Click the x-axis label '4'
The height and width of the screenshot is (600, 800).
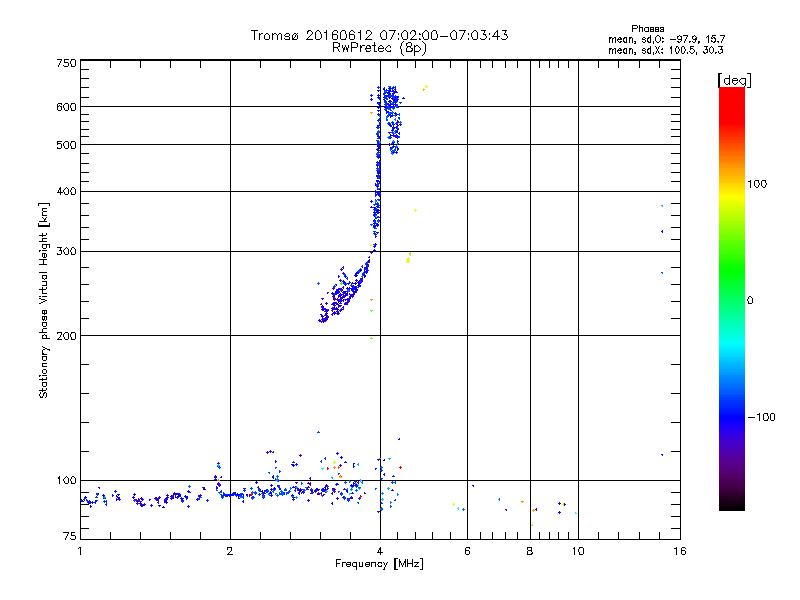click(x=380, y=551)
